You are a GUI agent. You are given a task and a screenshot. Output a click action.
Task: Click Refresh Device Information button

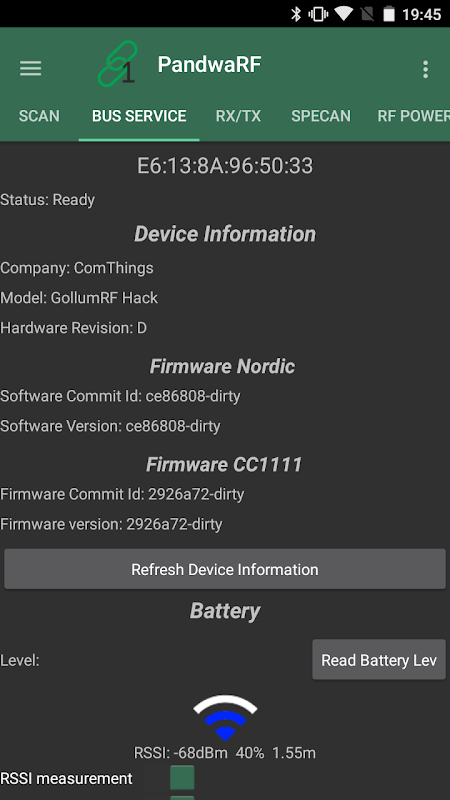click(x=225, y=569)
